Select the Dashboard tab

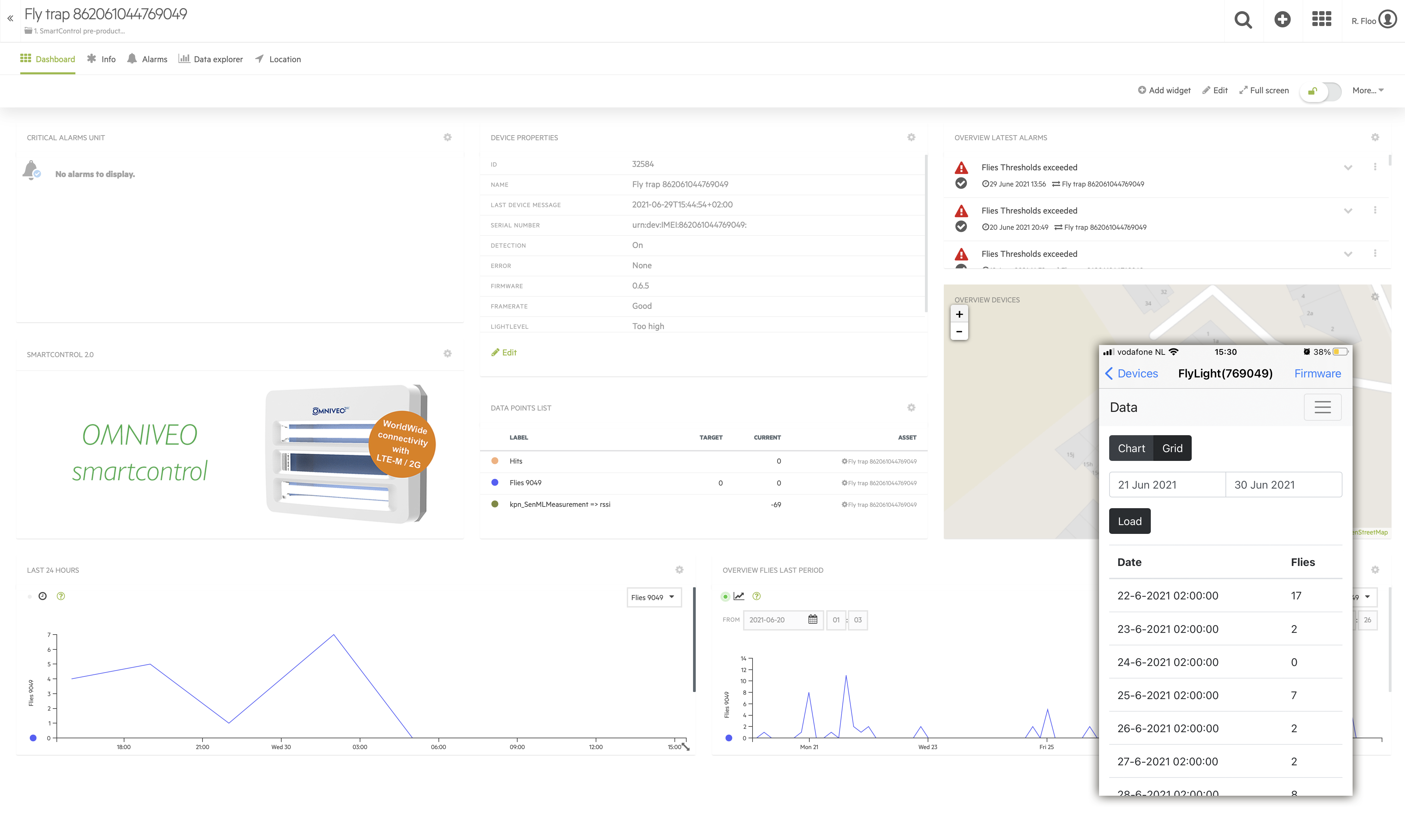click(x=48, y=59)
